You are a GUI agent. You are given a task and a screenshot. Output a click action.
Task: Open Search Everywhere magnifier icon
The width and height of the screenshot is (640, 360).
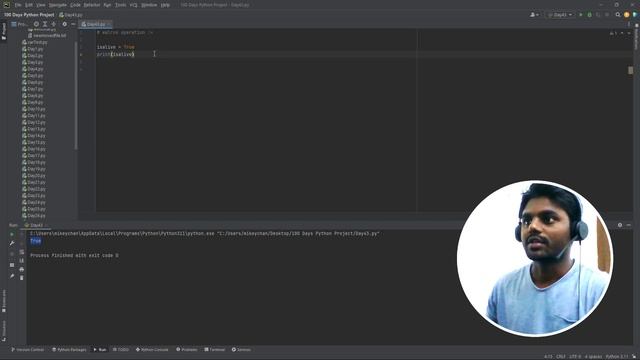point(618,15)
